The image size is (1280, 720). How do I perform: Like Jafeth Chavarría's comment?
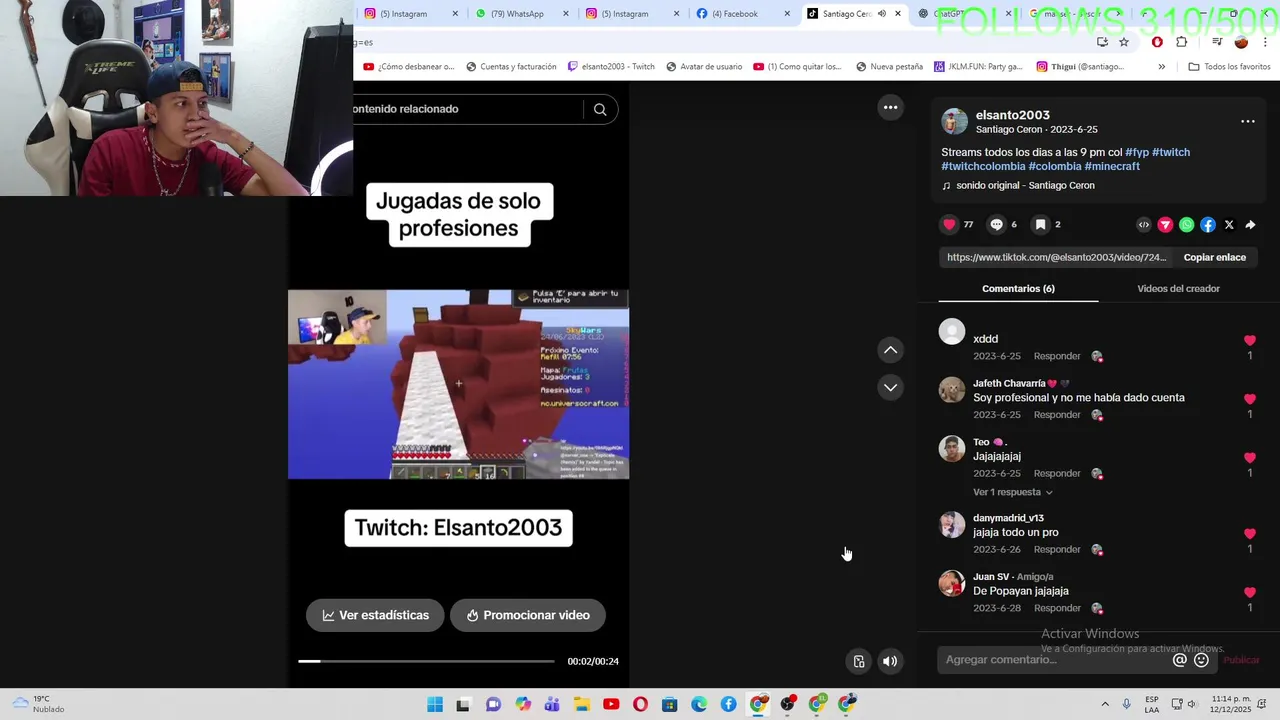coord(1249,399)
